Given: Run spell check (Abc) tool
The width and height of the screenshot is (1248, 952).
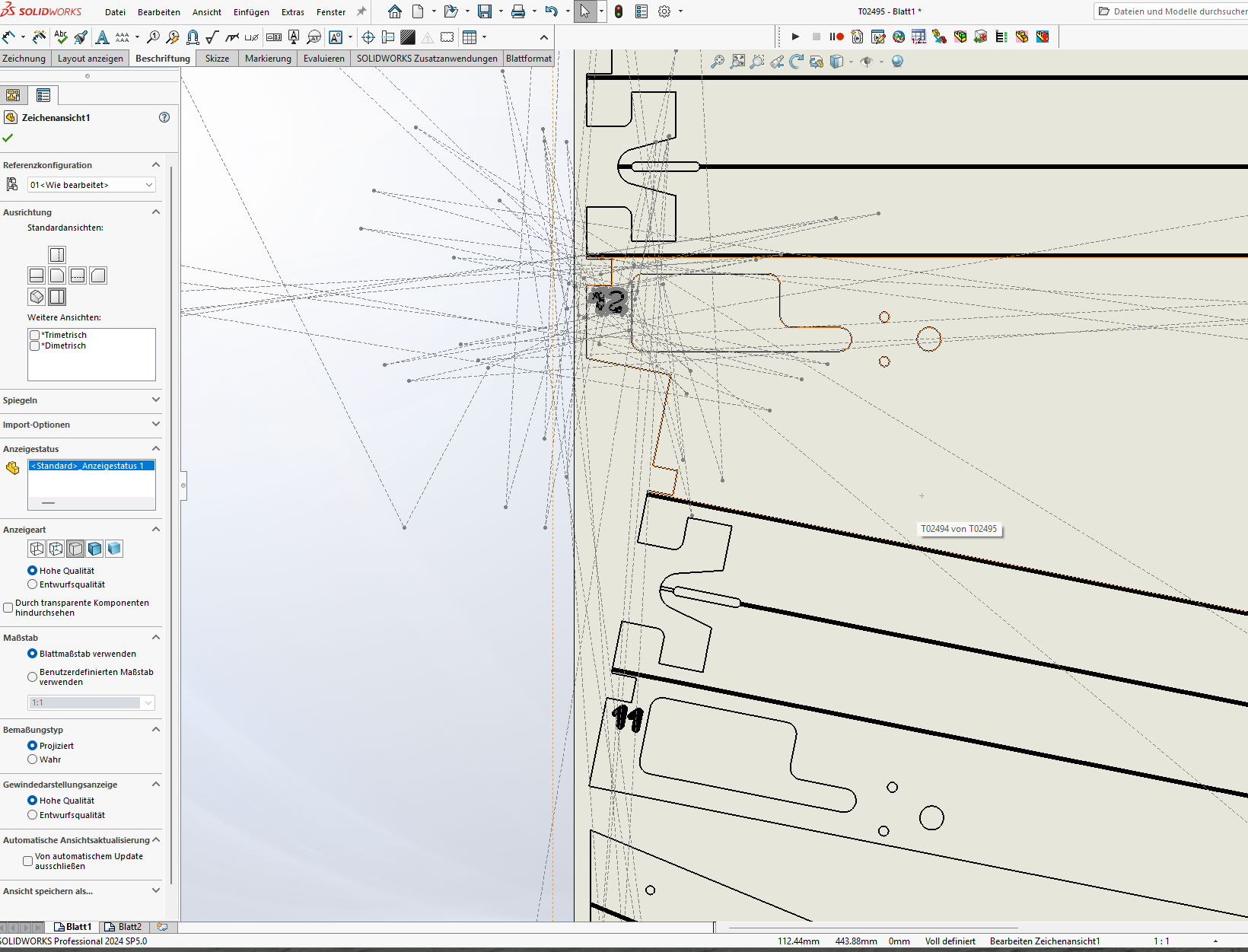Looking at the screenshot, I should tap(61, 37).
